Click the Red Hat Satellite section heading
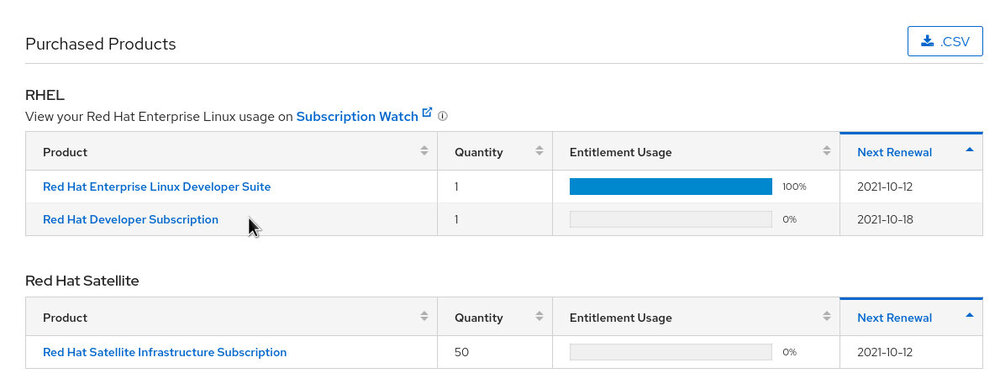 tap(82, 281)
